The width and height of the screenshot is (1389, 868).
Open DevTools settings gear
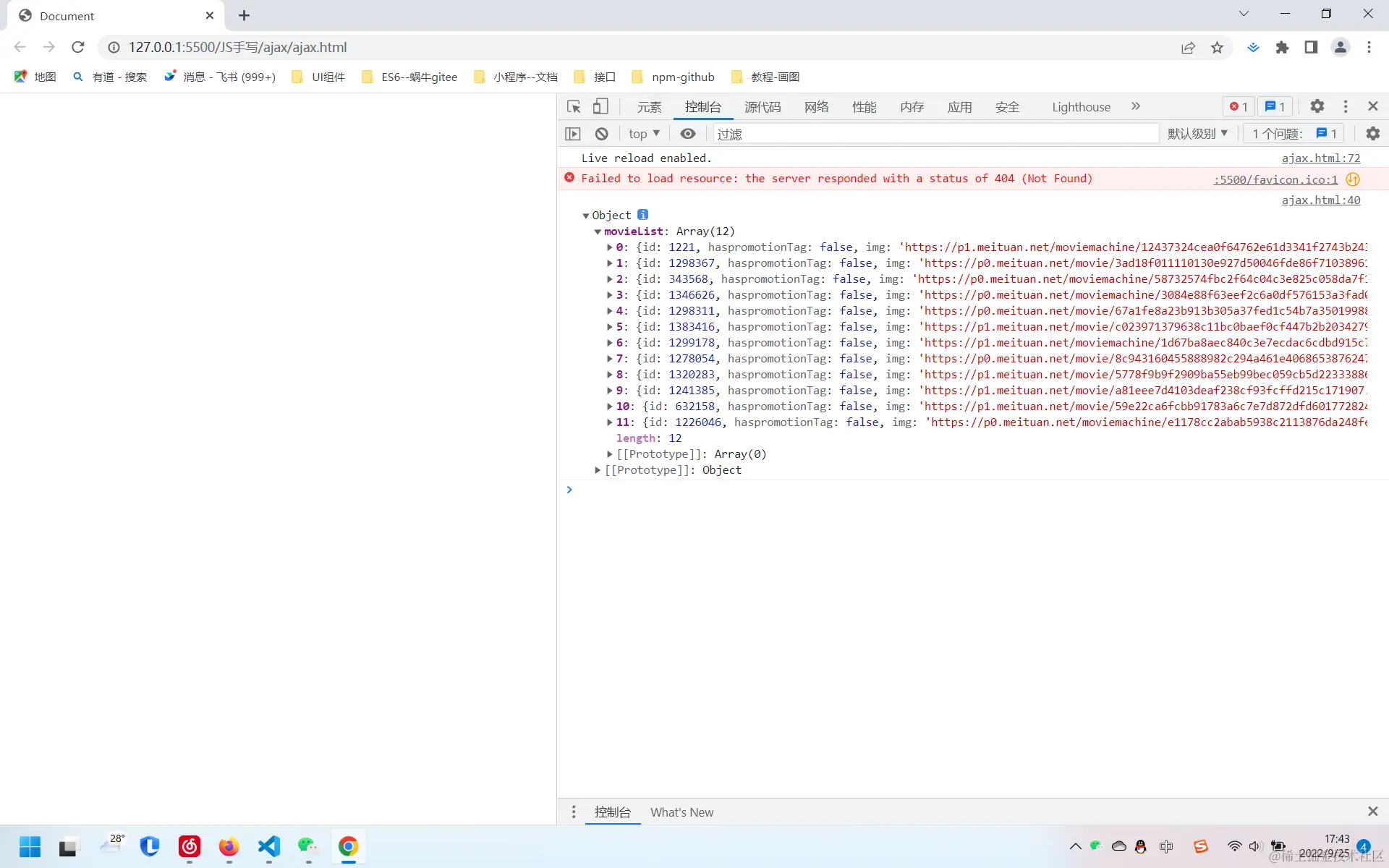(1317, 106)
